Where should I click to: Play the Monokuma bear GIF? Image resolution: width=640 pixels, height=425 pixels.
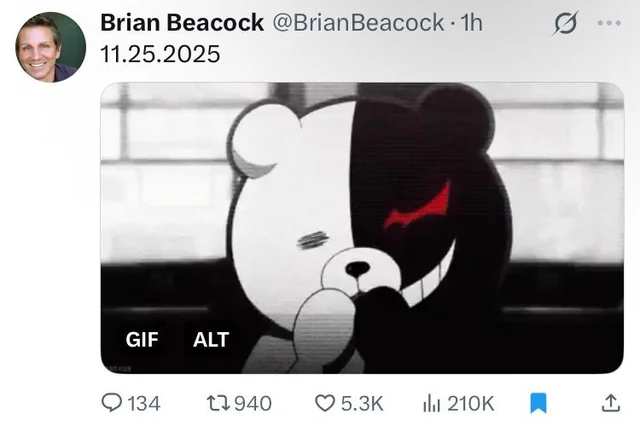click(362, 228)
